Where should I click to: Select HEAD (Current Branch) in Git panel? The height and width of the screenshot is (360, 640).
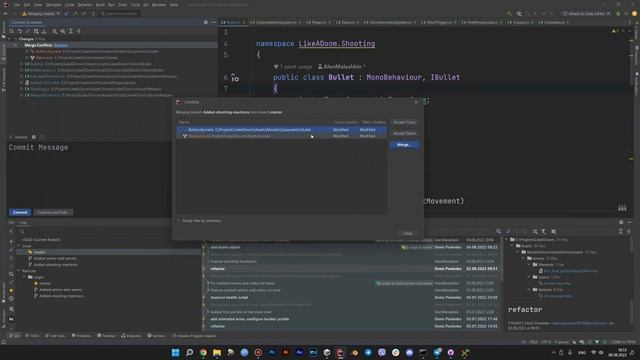click(41, 240)
